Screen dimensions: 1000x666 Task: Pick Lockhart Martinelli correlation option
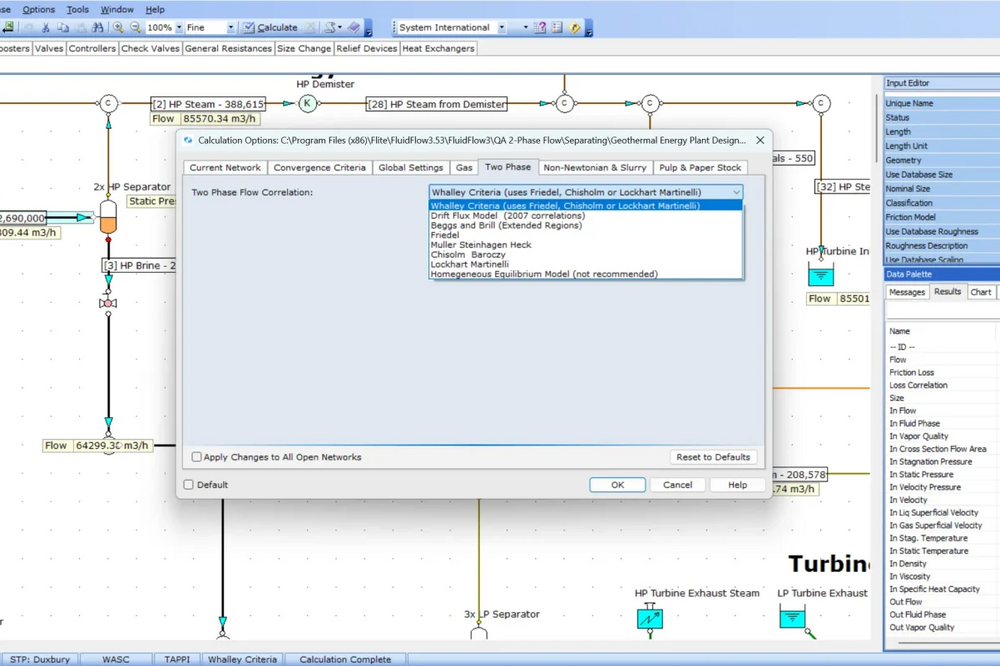click(x=469, y=264)
